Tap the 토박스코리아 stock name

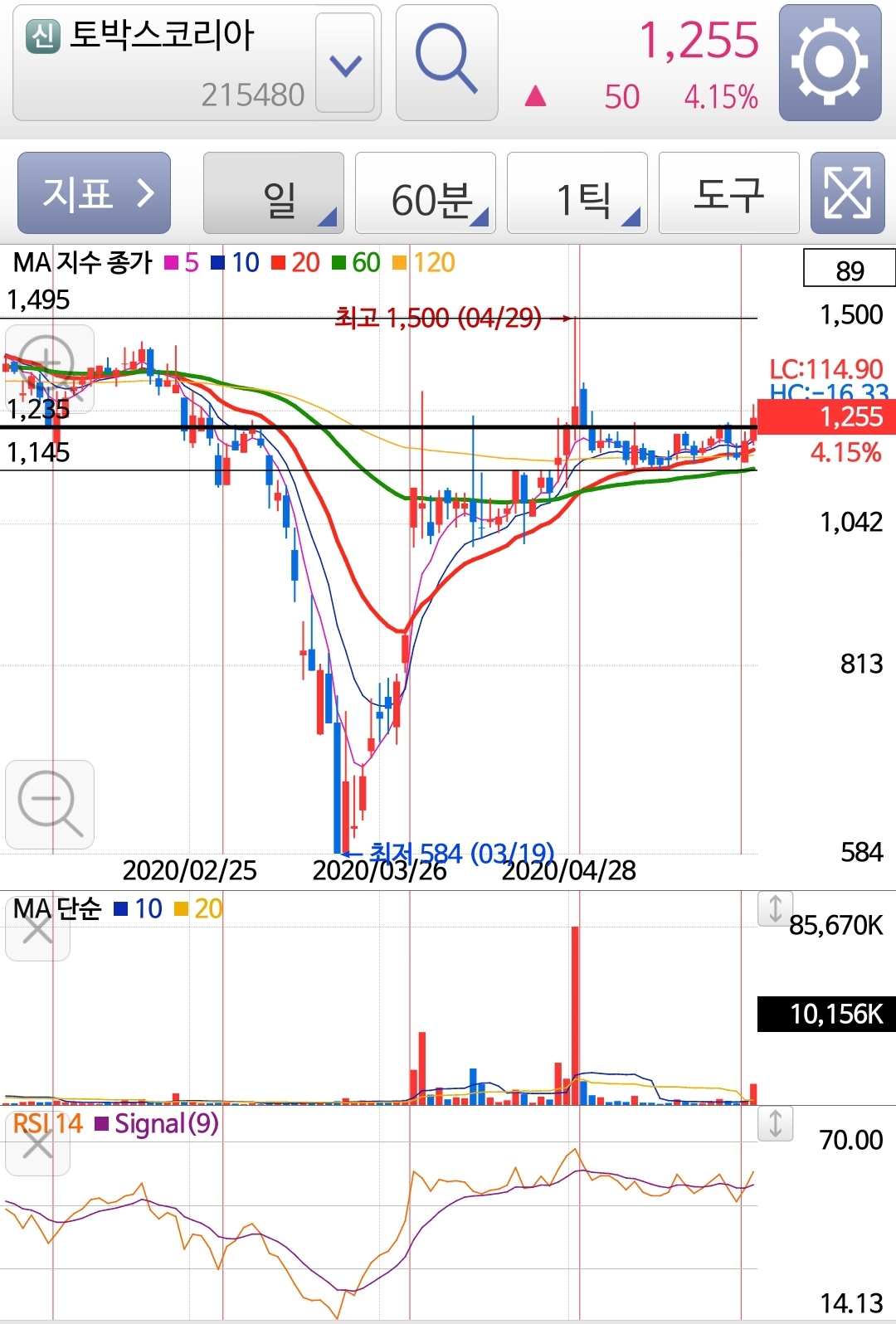click(162, 36)
